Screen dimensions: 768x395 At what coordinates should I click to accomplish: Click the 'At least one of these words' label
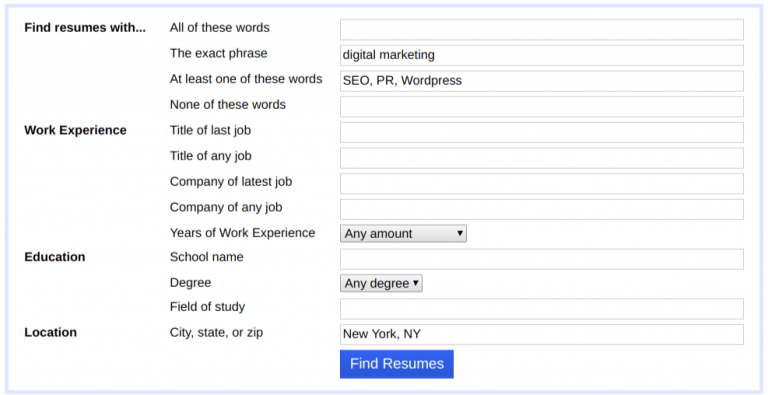click(x=246, y=79)
